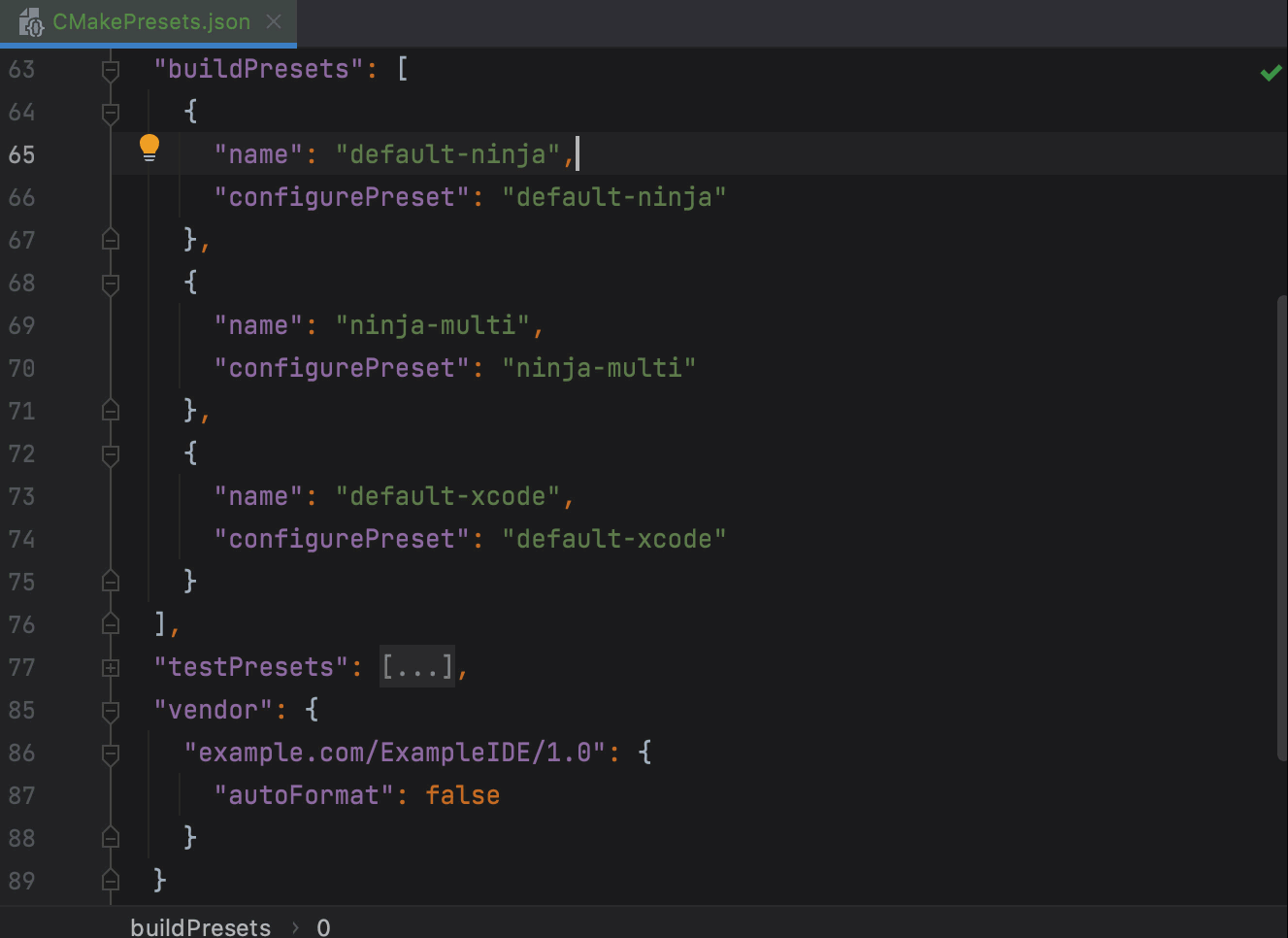
Task: Click the 0 breadcrumb entry
Action: click(323, 927)
